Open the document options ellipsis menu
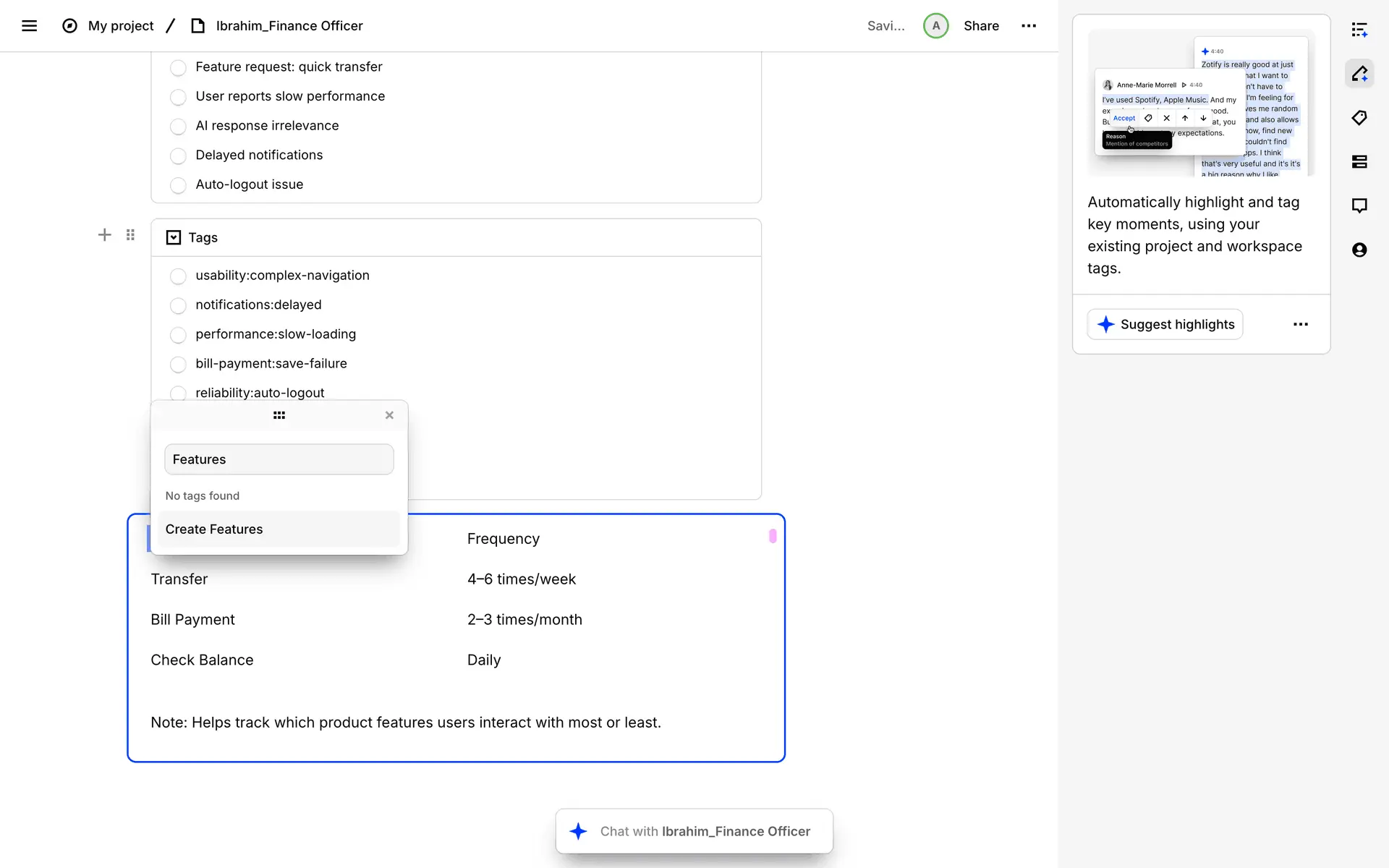The width and height of the screenshot is (1389, 868). pos(1028,26)
